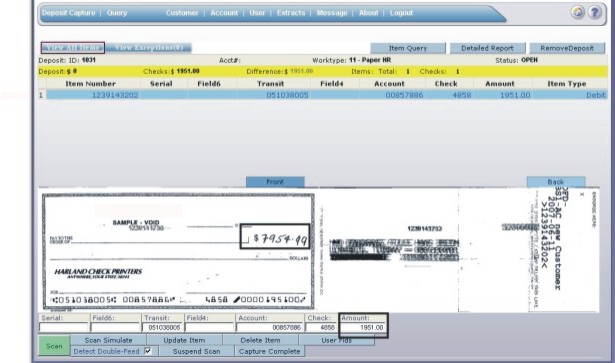
Task: Open the Query menu item
Action: (117, 13)
